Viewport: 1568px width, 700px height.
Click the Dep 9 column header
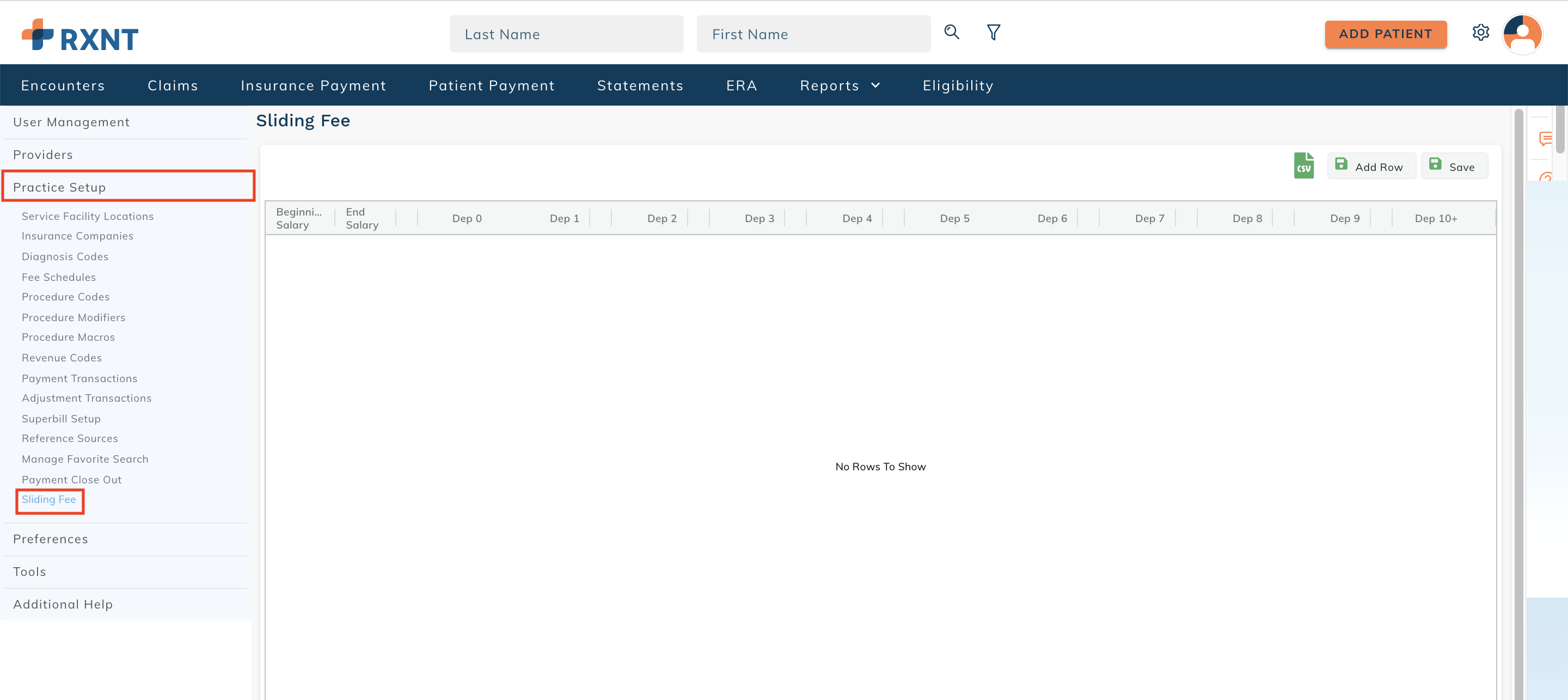[x=1345, y=218]
